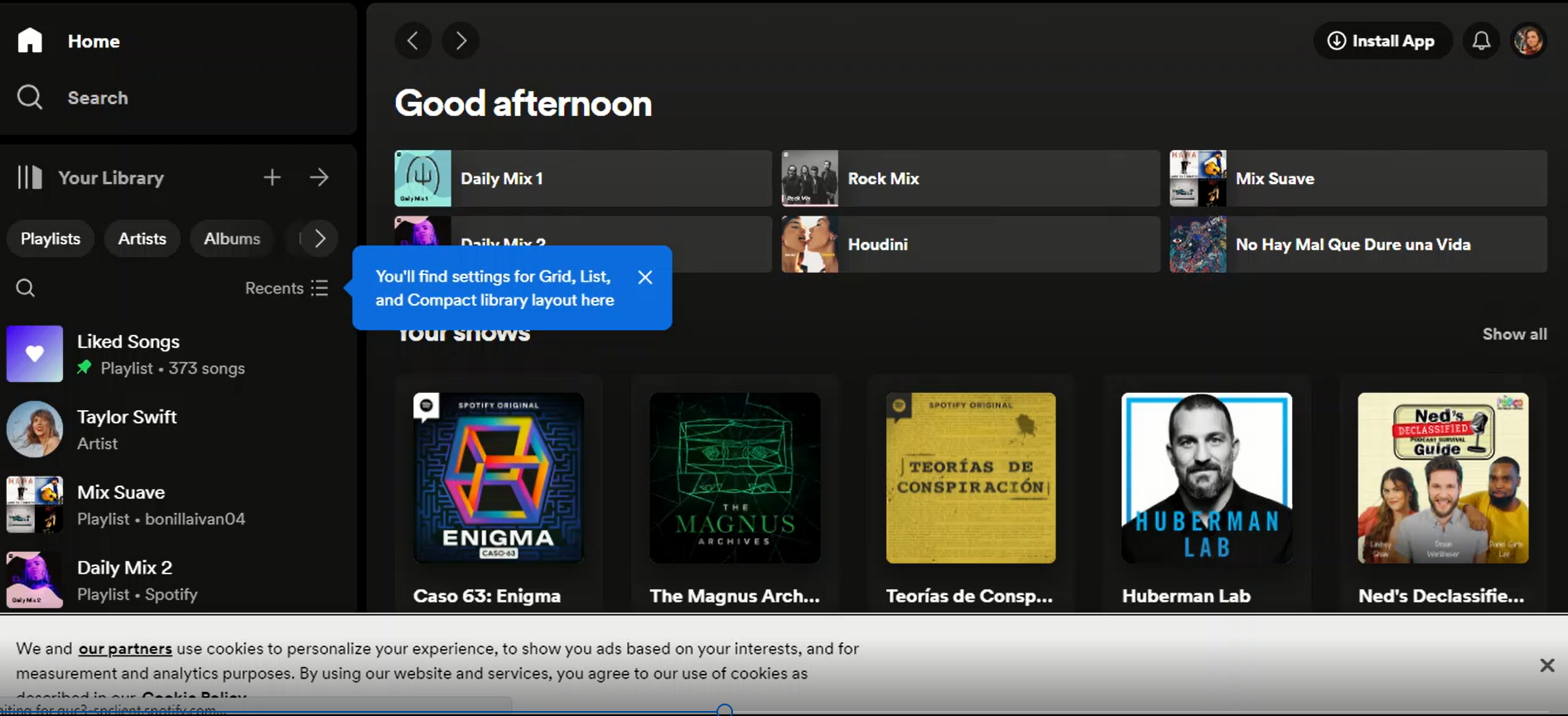Open the Home icon in sidebar
Screen dimensions: 1568x716
coord(30,41)
